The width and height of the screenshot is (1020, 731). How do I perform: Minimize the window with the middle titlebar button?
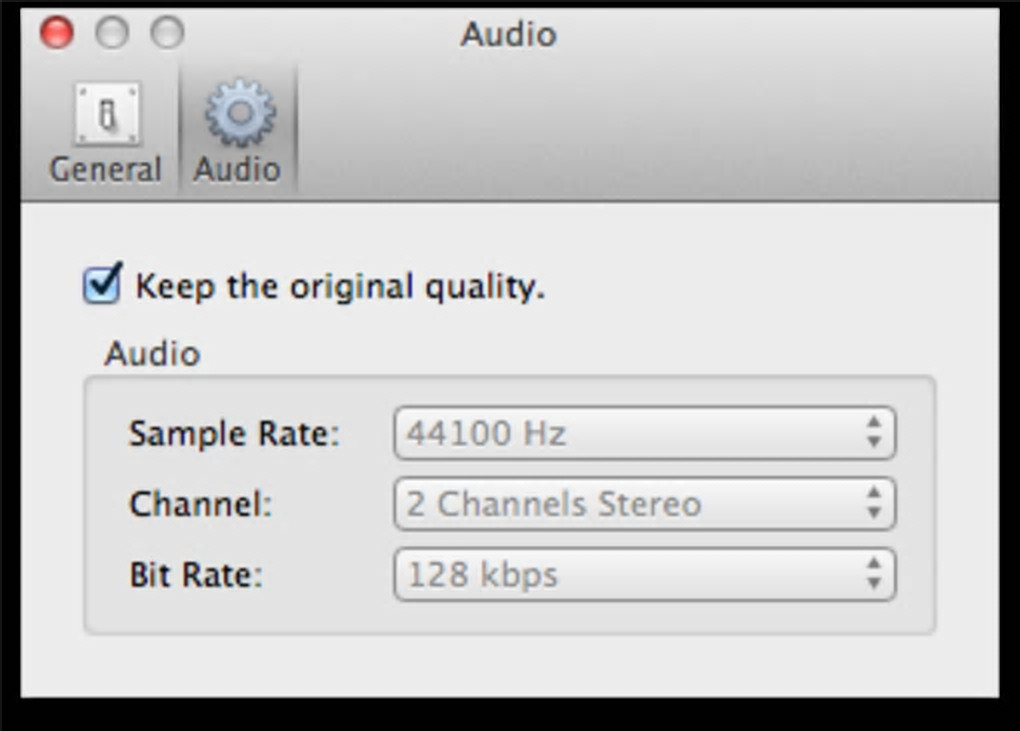pyautogui.click(x=112, y=33)
